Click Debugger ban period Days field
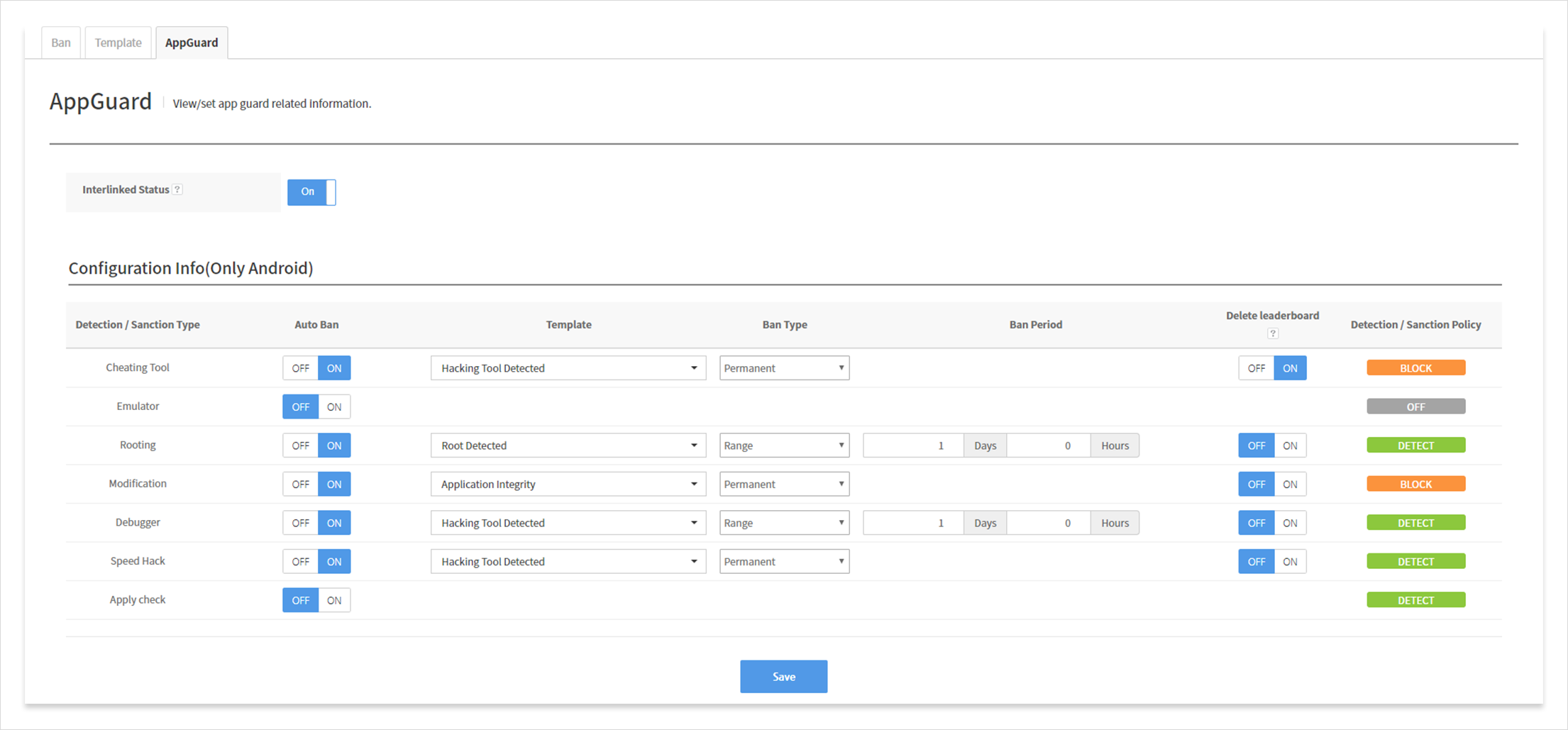This screenshot has width=1568, height=730. 913,523
